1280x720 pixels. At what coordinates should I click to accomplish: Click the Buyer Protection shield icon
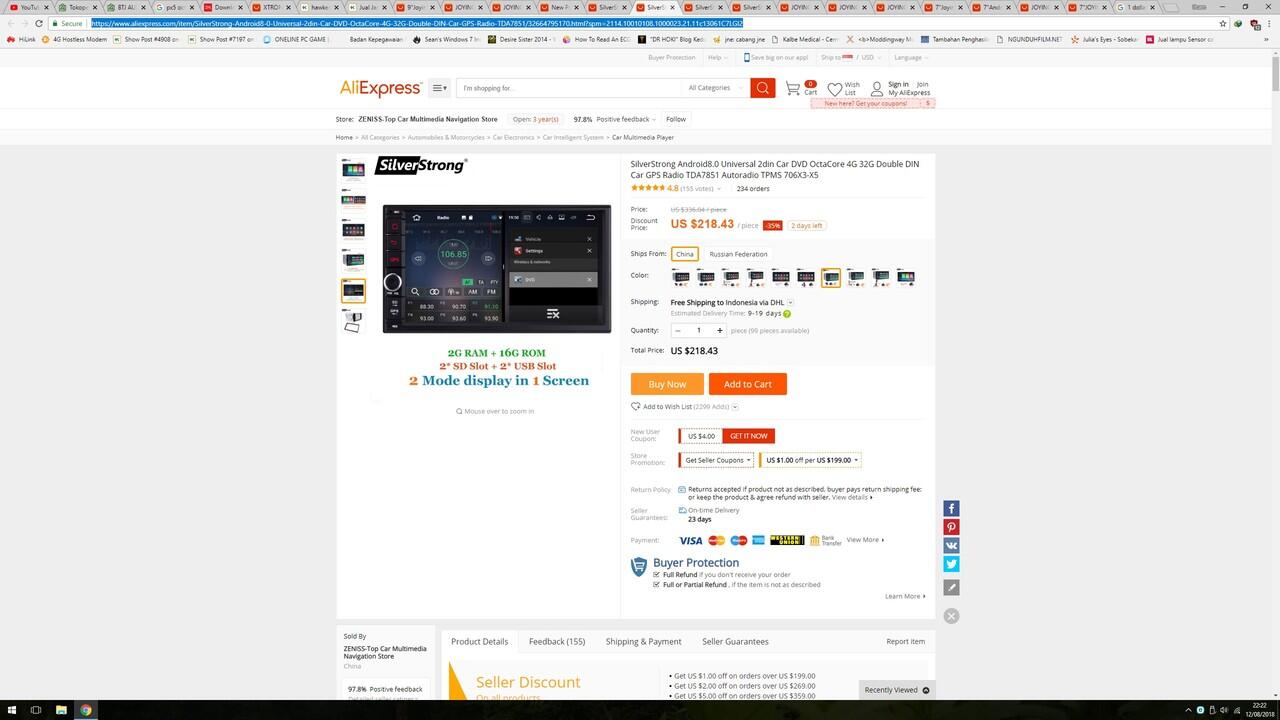click(639, 567)
